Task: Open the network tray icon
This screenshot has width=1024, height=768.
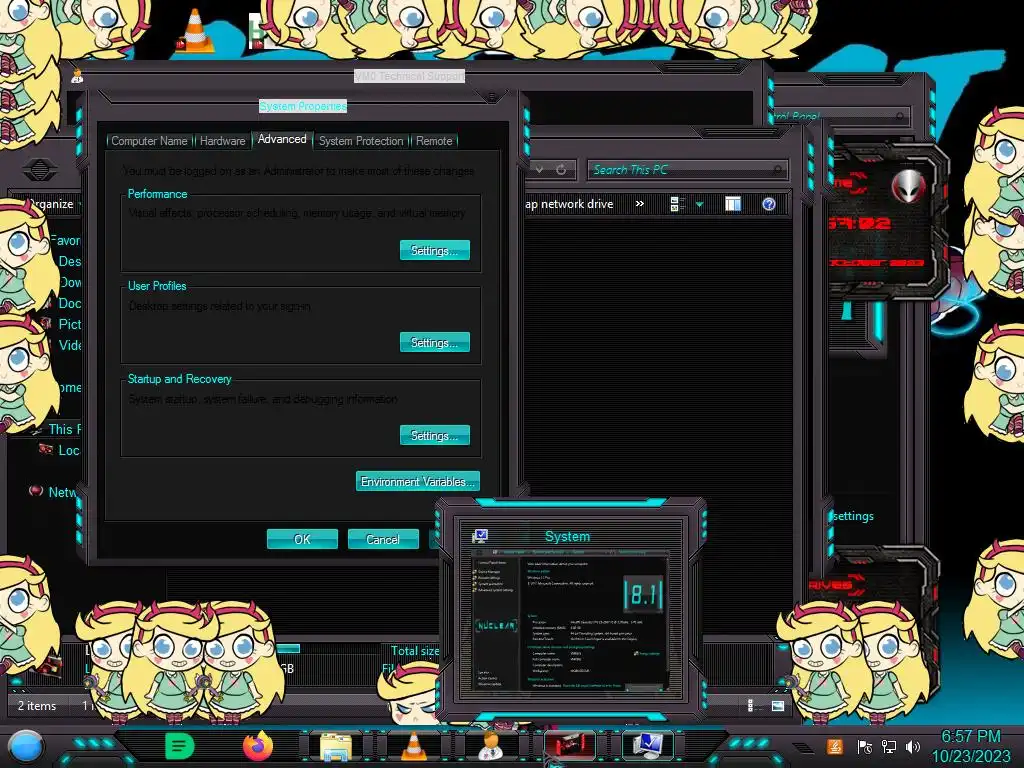Action: coord(889,746)
